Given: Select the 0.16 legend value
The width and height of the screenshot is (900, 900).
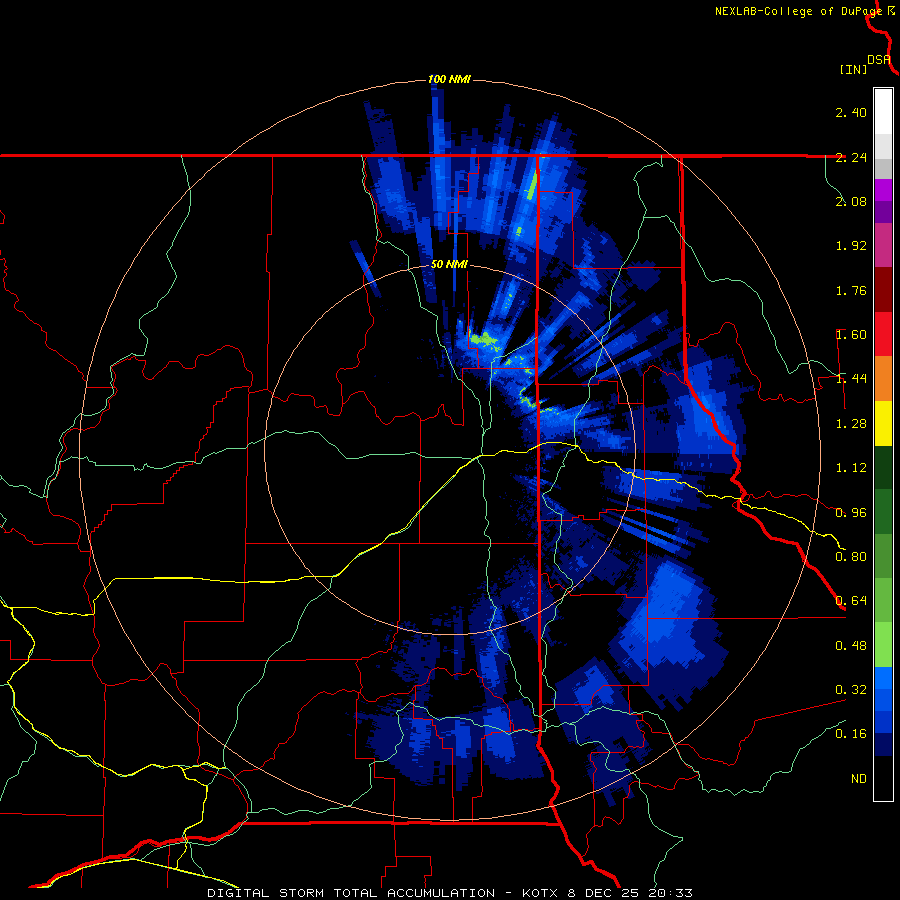Looking at the screenshot, I should click(x=851, y=734).
